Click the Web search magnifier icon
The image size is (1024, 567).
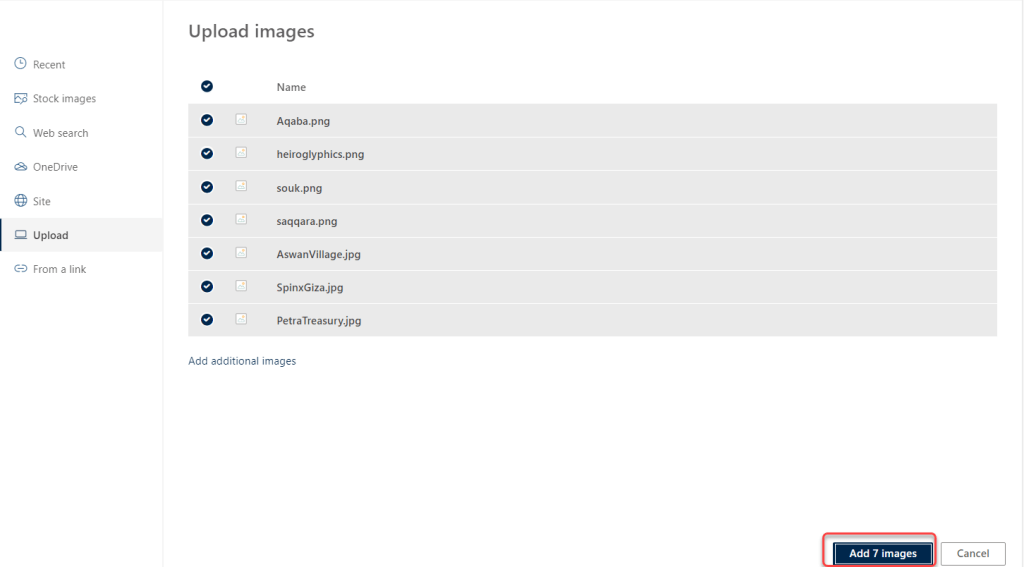tap(20, 132)
